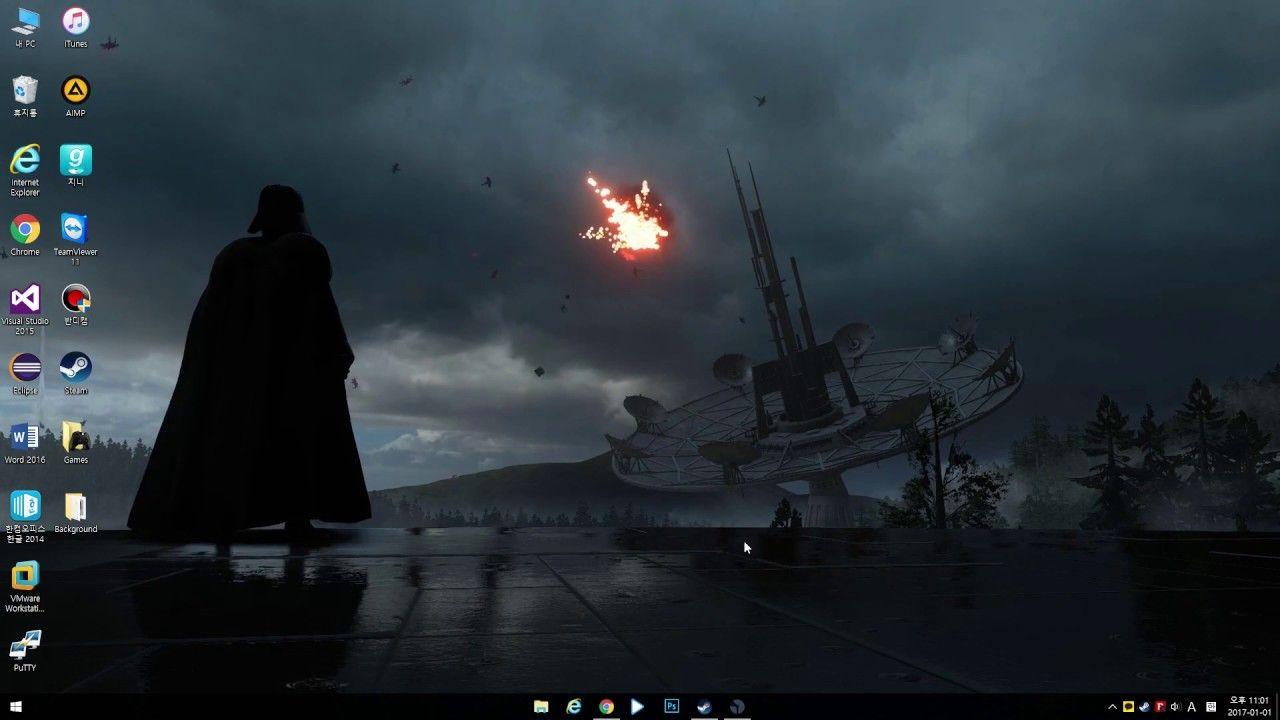Select the AIMP desktop shortcut

pyautogui.click(x=75, y=97)
